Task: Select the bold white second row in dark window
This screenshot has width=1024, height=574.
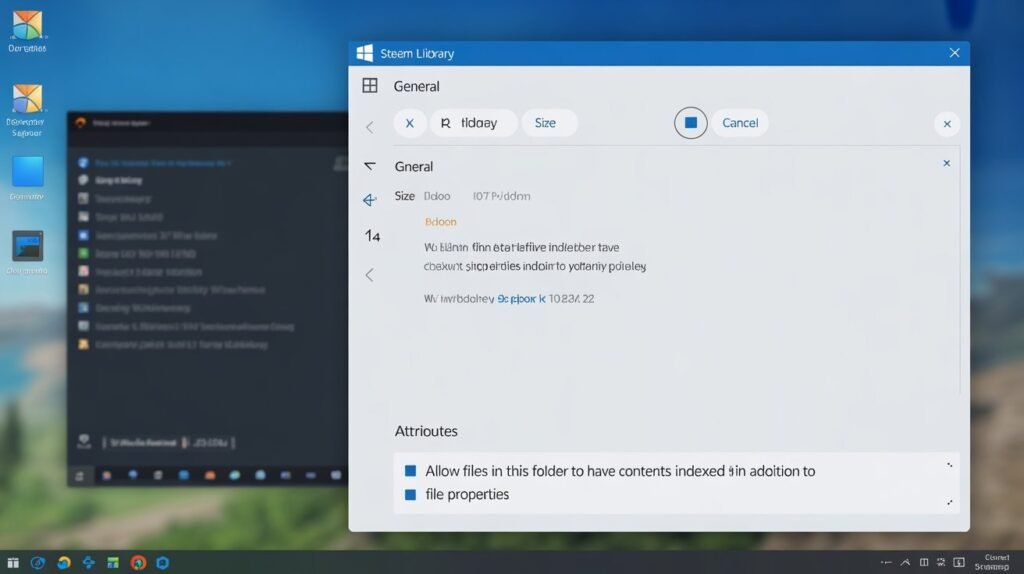Action: pyautogui.click(x=118, y=180)
